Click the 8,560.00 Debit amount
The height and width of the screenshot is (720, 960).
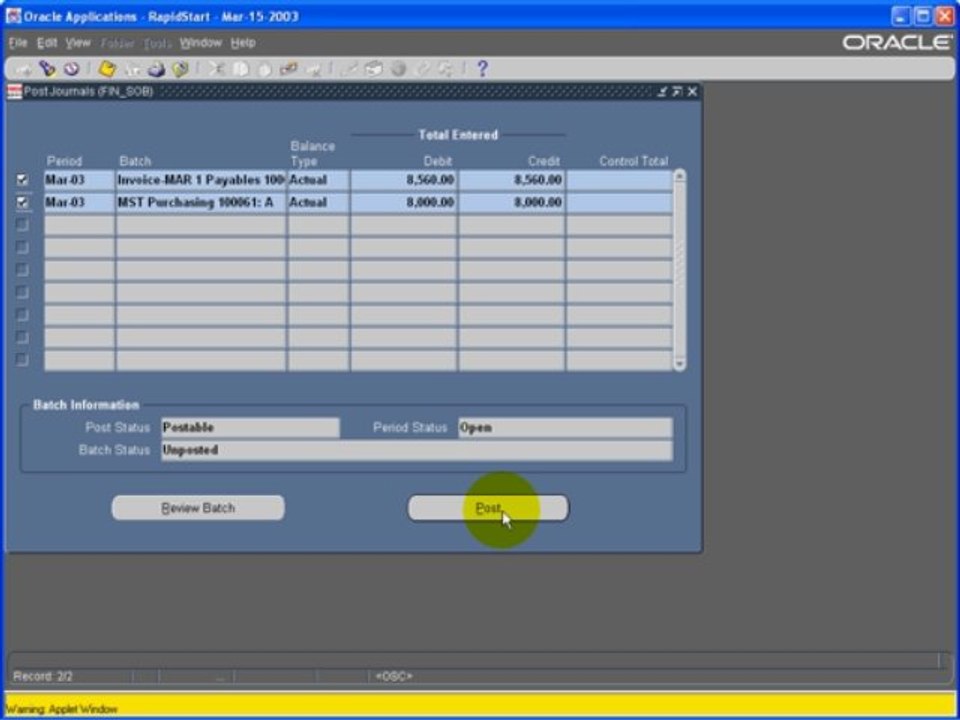403,180
